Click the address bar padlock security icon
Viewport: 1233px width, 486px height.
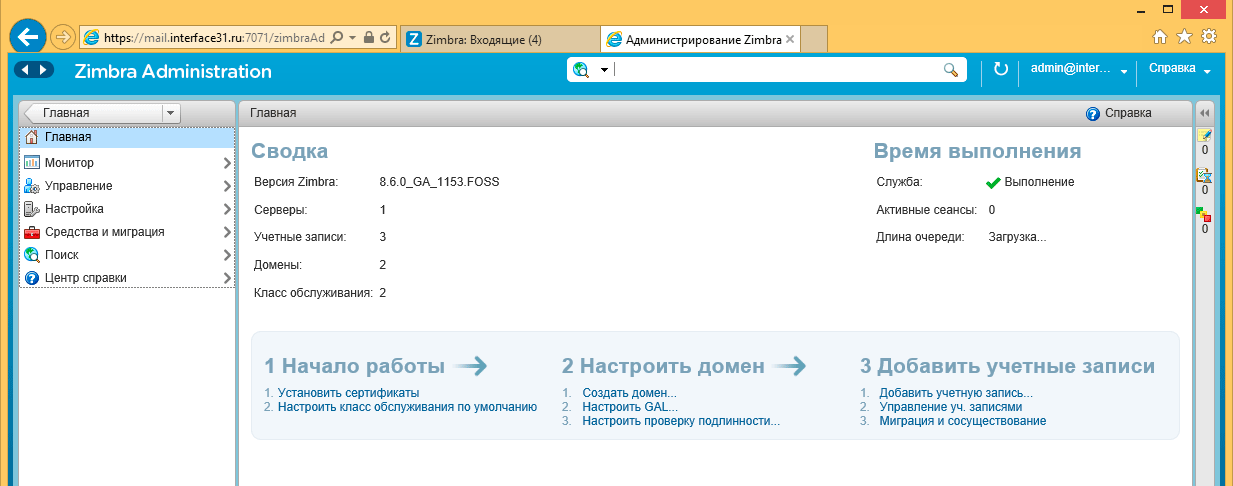click(x=368, y=37)
